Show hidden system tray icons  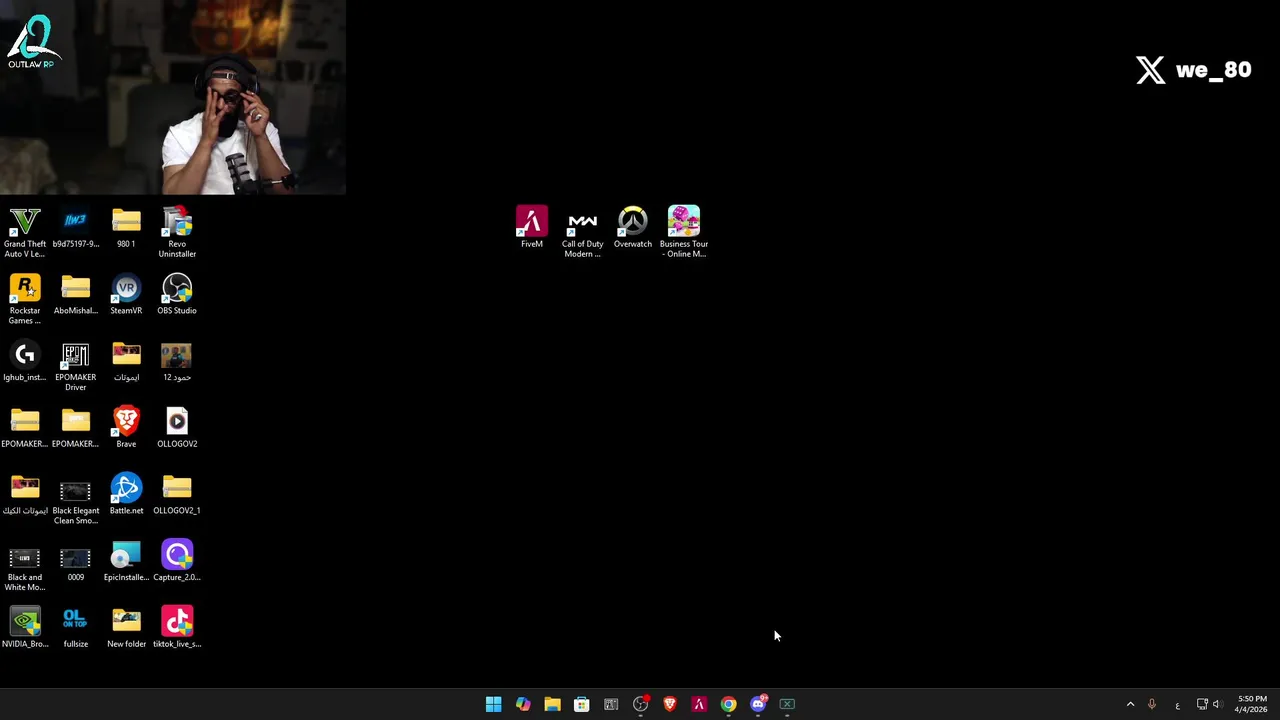tap(1131, 704)
